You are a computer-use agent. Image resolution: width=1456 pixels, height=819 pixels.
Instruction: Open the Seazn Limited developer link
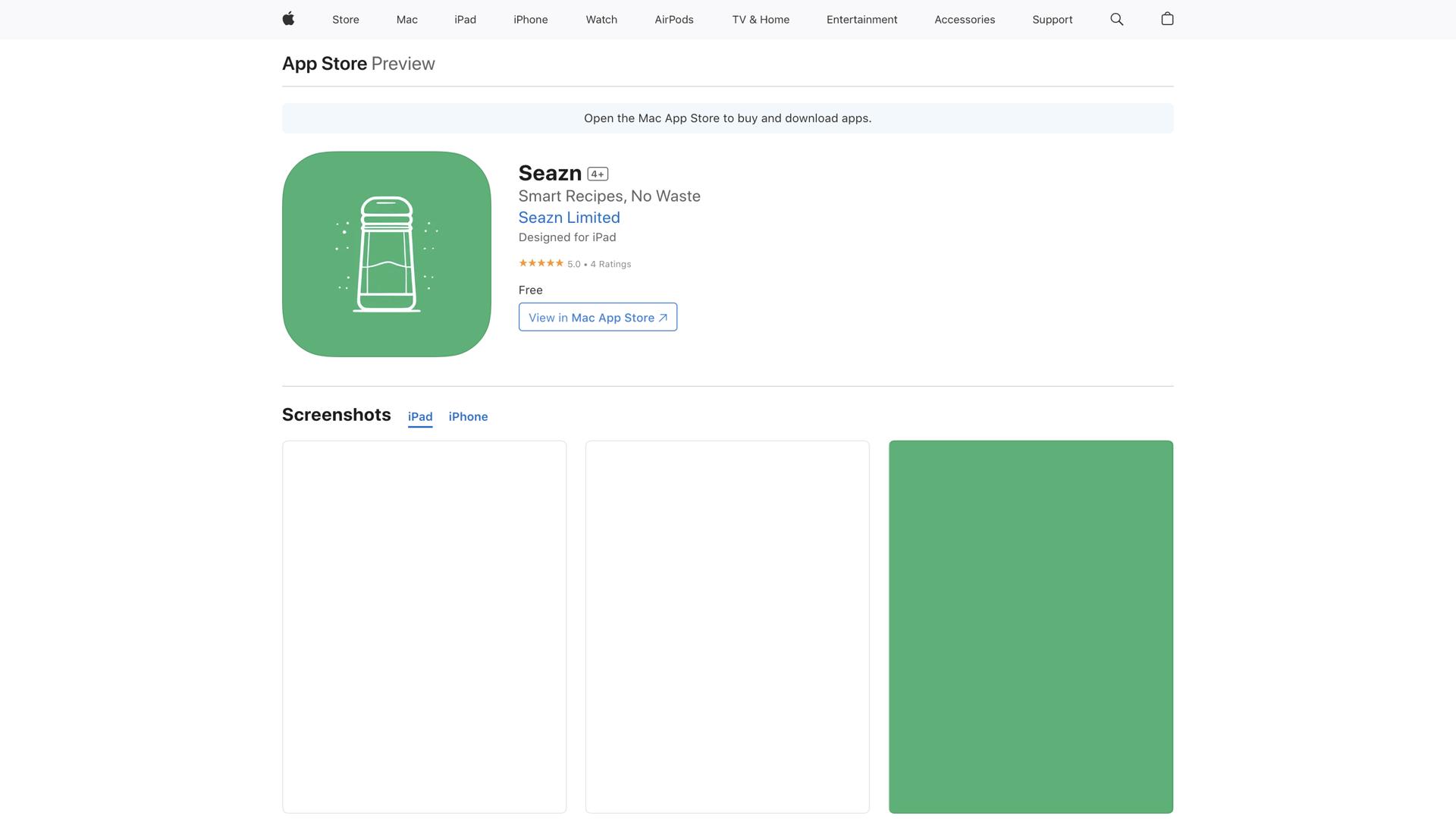pyautogui.click(x=569, y=218)
